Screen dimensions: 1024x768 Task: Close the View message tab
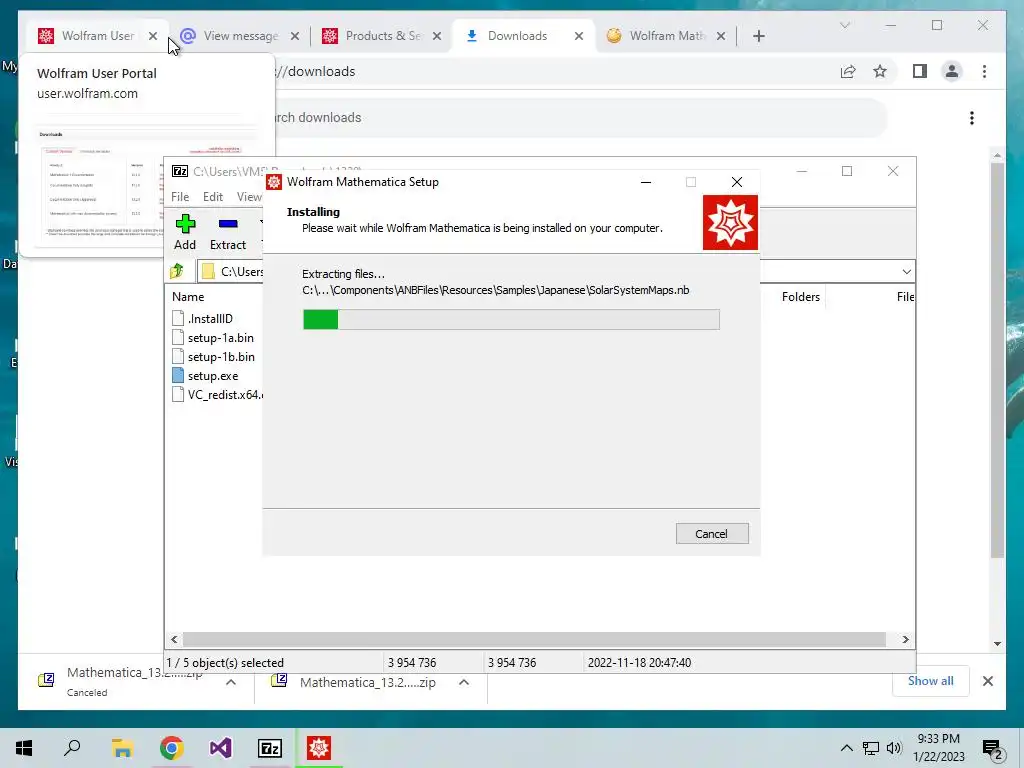click(295, 36)
